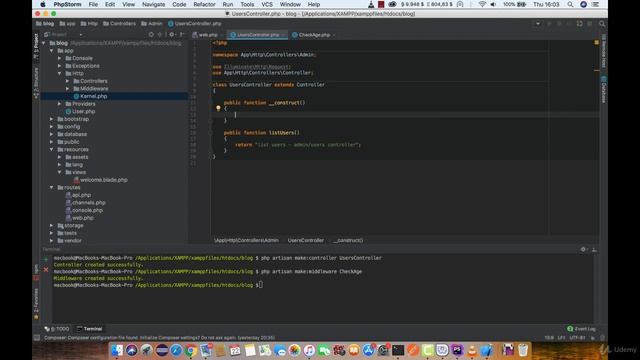The width and height of the screenshot is (640, 360).
Task: Open macOS Spotlight search in menu bar
Action: pos(570,4)
